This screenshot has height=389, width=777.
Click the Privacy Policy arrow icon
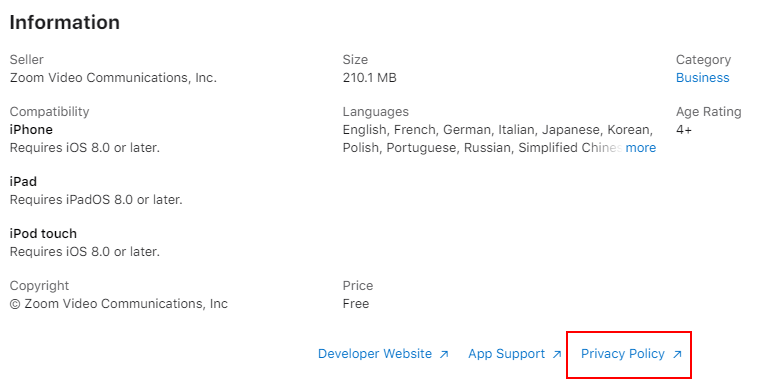677,354
